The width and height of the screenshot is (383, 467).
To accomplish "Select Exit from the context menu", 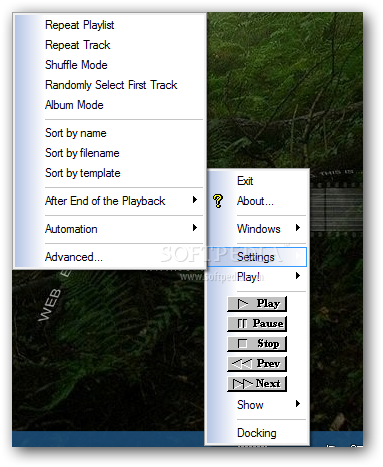I will pos(257,181).
